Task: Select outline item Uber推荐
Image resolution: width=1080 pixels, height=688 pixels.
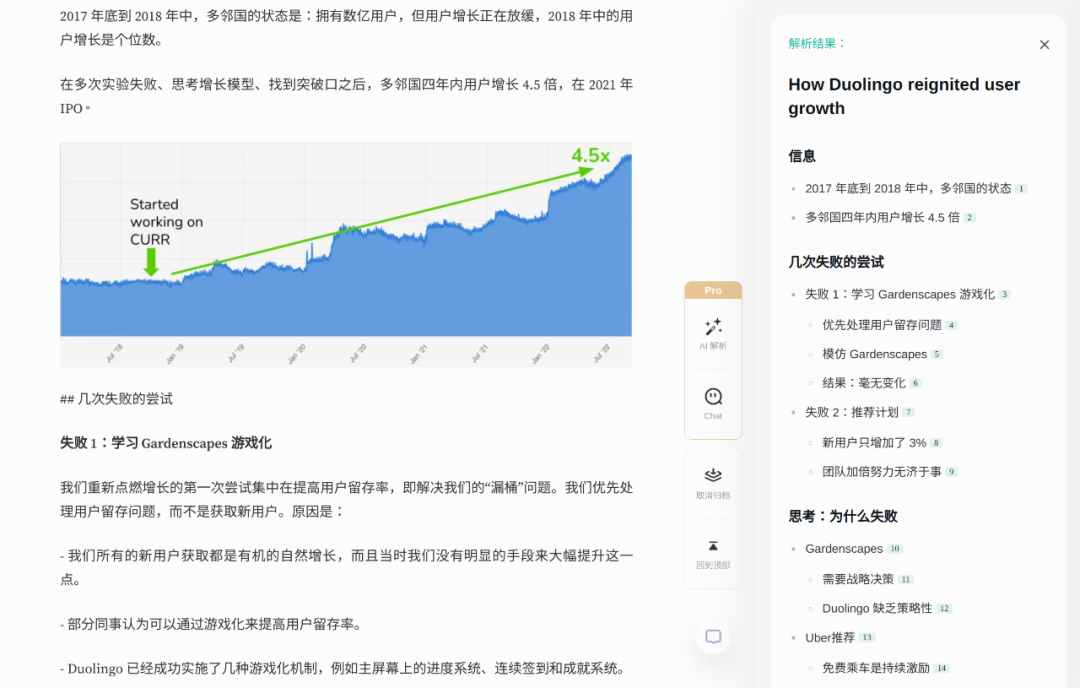Action: click(829, 638)
